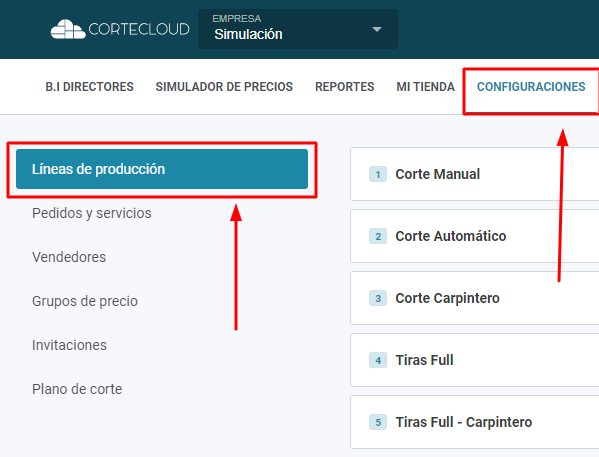
Task: Open the Simulación company selector
Action: pyautogui.click(x=298, y=29)
